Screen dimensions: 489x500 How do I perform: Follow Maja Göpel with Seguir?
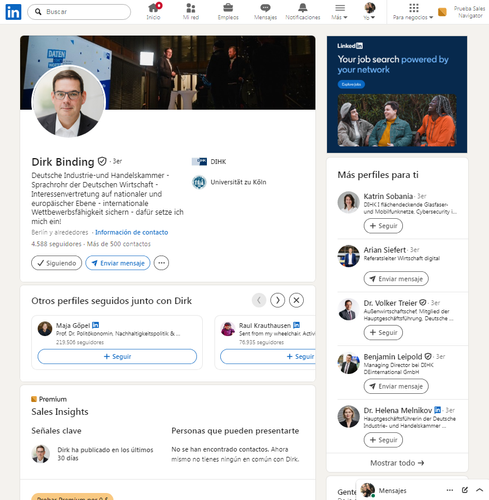tap(117, 356)
